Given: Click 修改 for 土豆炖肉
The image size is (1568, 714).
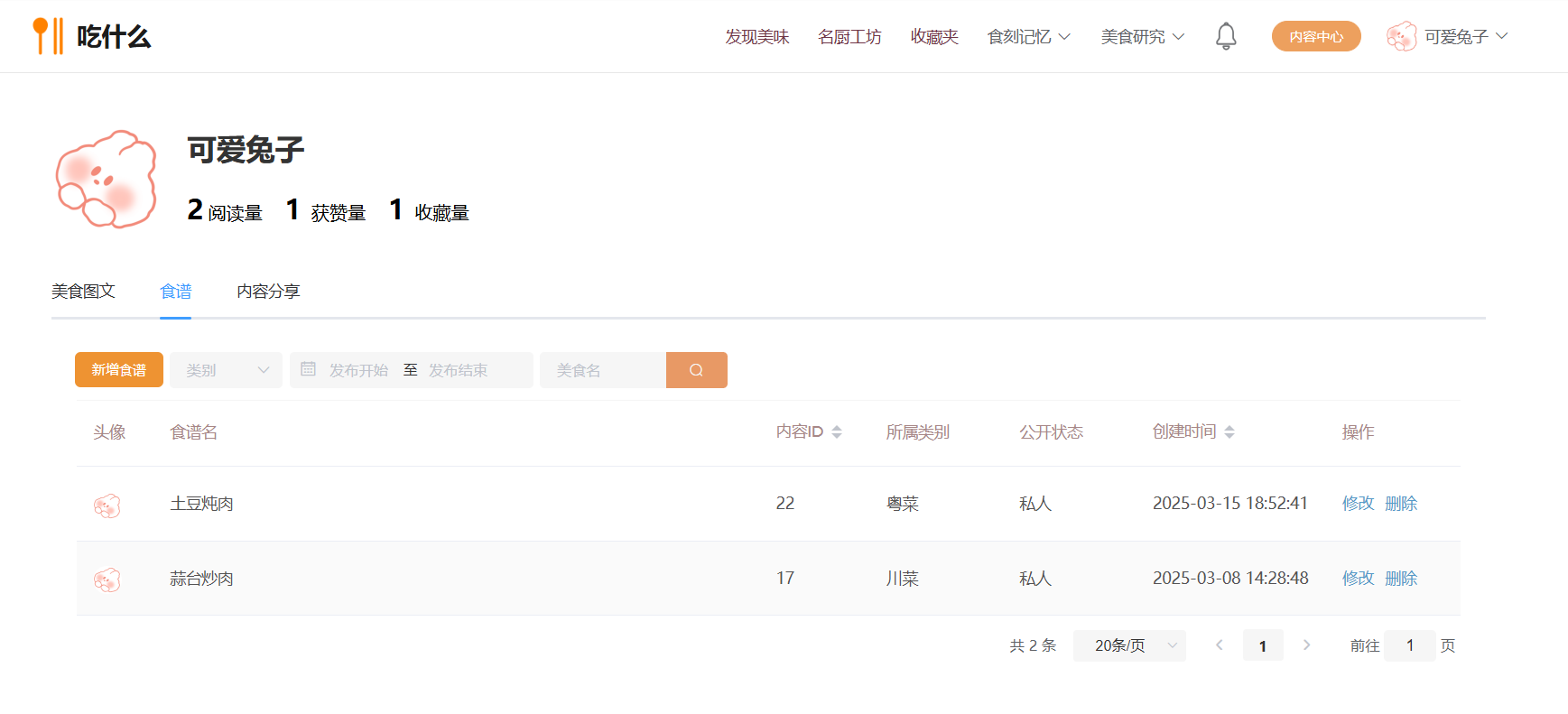Looking at the screenshot, I should 1358,504.
